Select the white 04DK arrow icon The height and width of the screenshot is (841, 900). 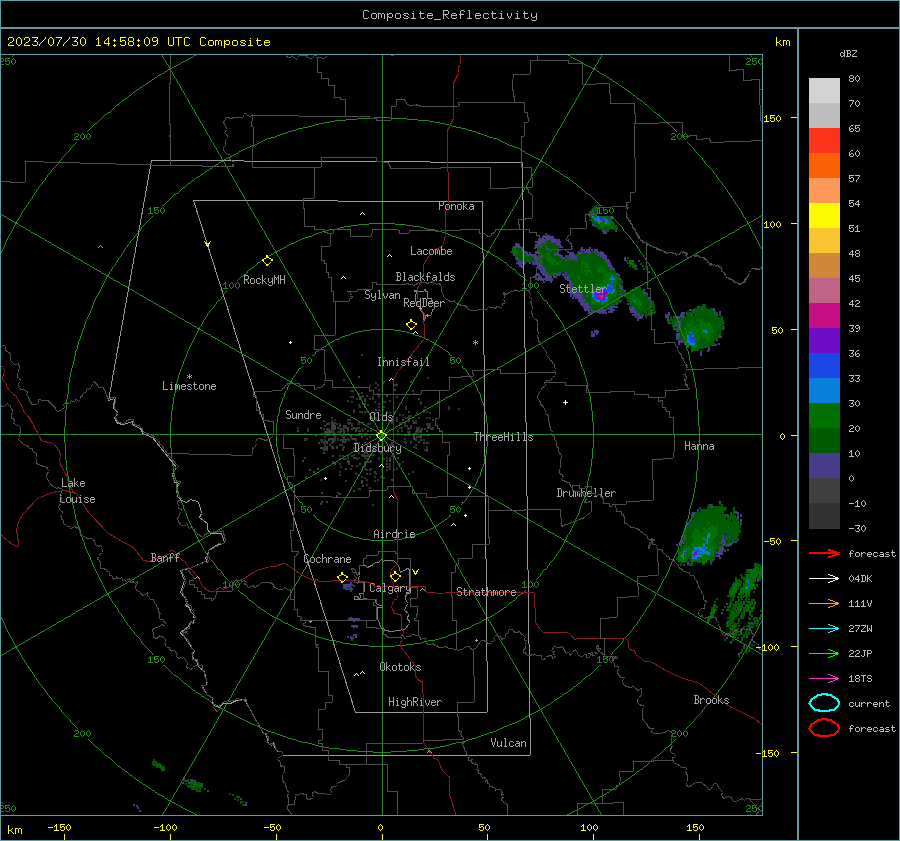[824, 579]
